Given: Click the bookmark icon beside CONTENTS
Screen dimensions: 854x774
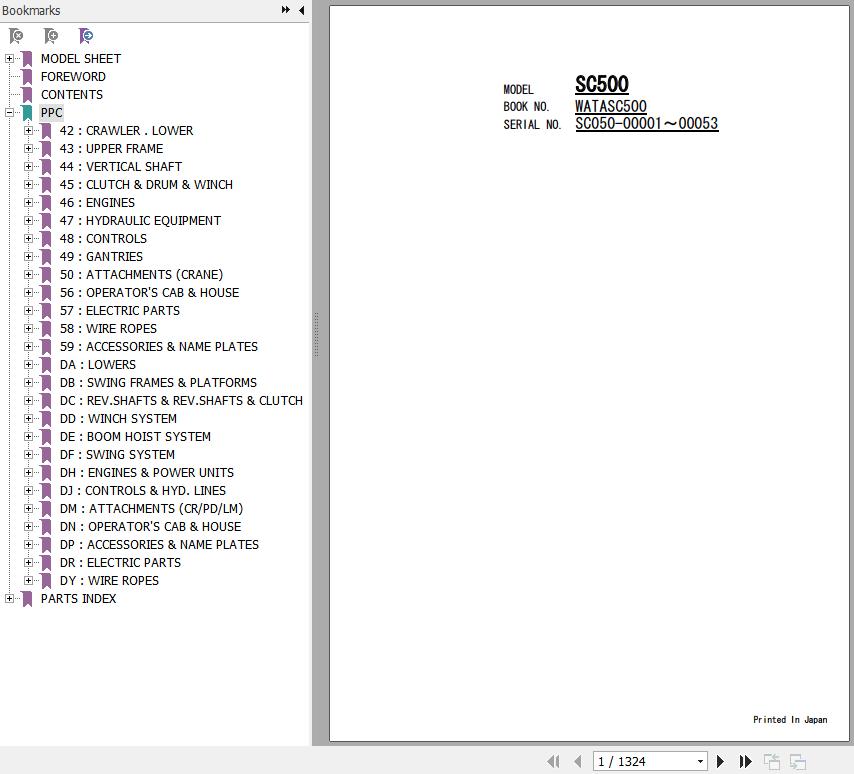Looking at the screenshot, I should [27, 95].
